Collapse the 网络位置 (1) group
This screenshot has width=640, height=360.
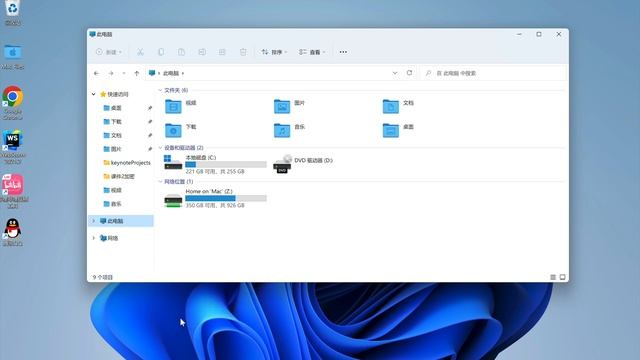pos(160,182)
